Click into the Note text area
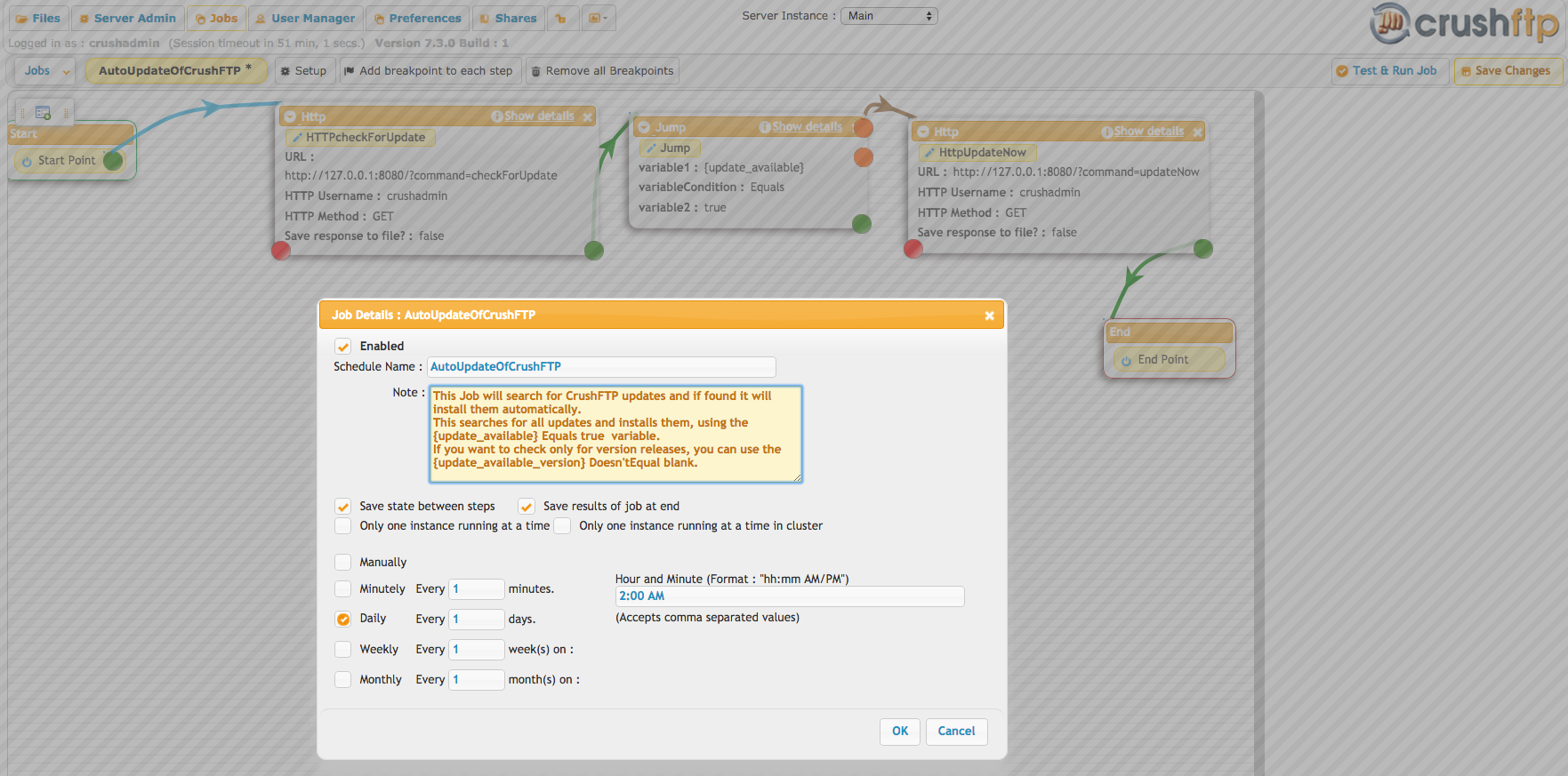Viewport: 1568px width, 776px height. [615, 434]
